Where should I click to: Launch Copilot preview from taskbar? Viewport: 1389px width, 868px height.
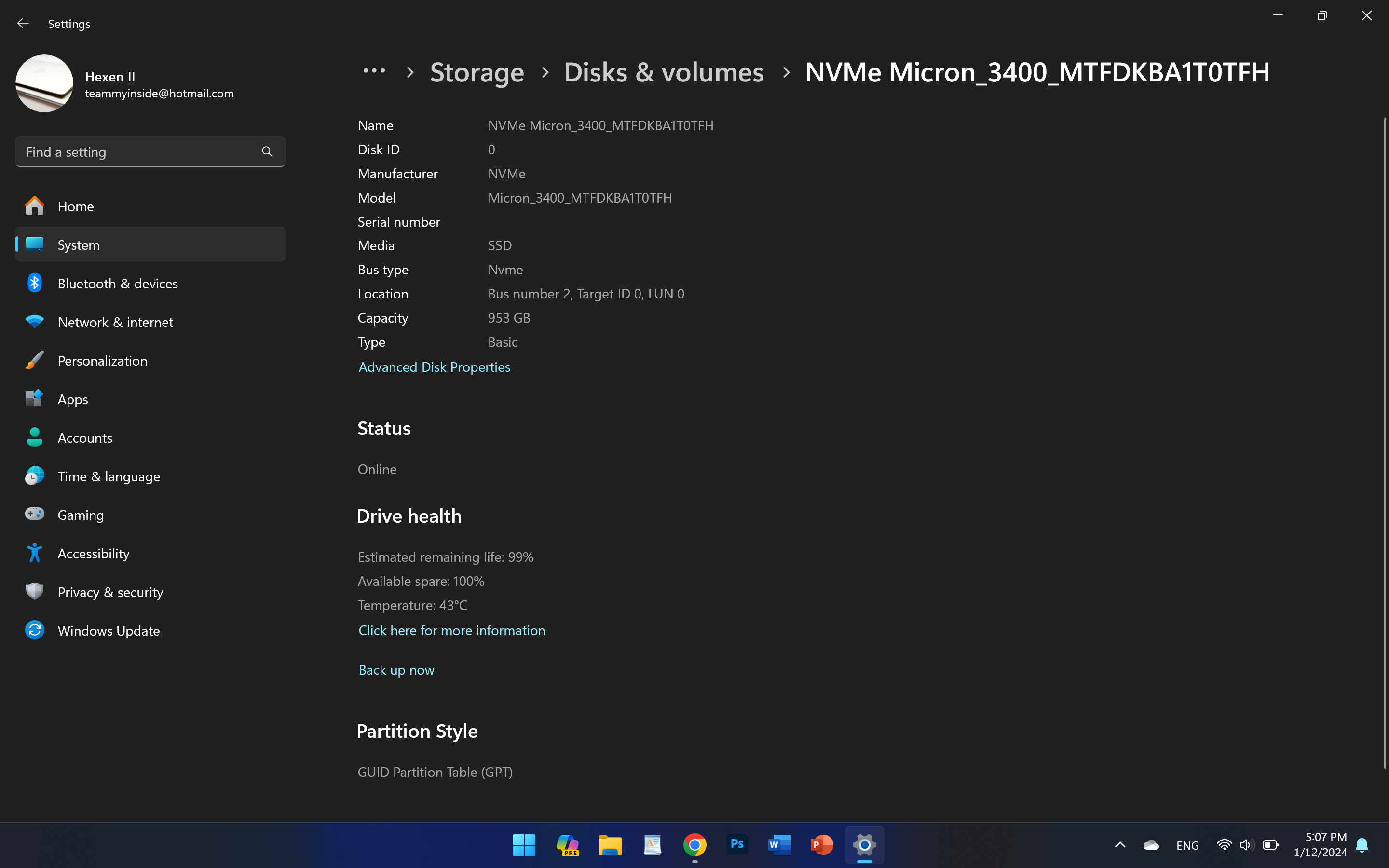tap(568, 845)
